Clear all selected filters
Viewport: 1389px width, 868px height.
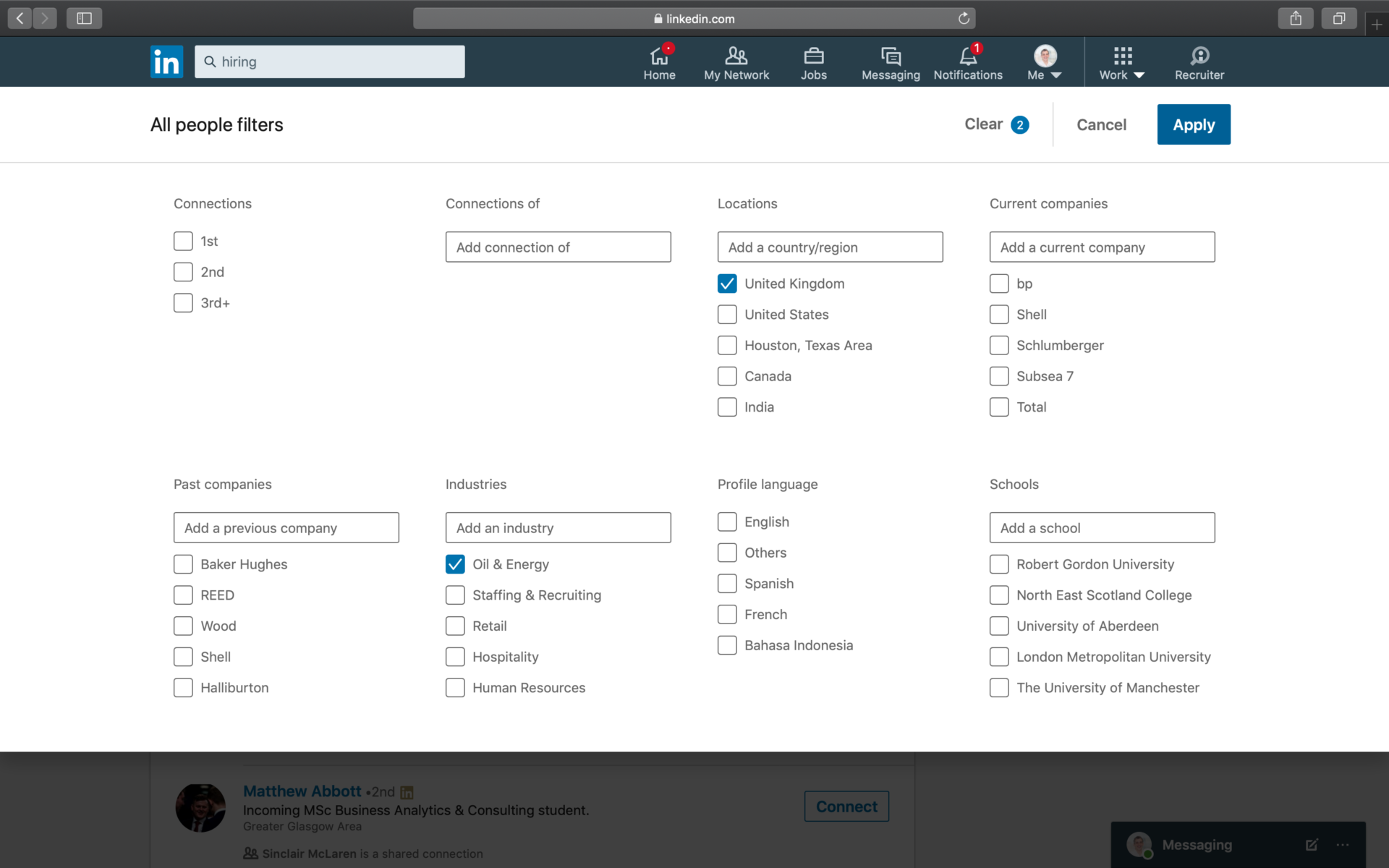click(983, 124)
